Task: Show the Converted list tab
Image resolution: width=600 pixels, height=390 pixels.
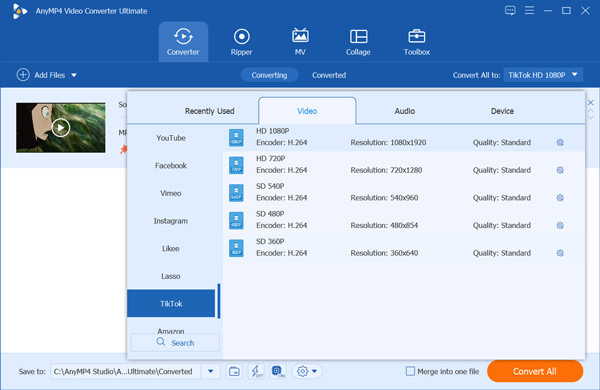Action: click(329, 75)
